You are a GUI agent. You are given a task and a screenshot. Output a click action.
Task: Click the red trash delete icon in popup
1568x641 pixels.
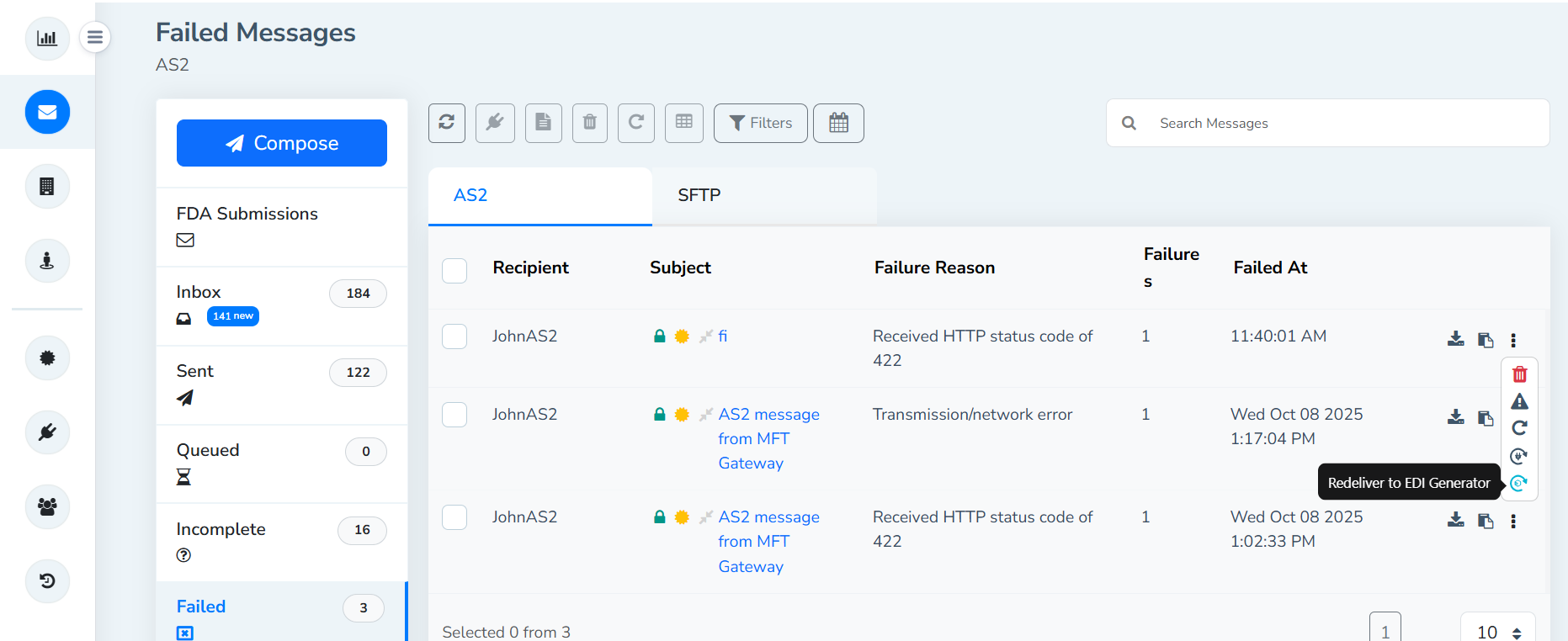point(1519,374)
